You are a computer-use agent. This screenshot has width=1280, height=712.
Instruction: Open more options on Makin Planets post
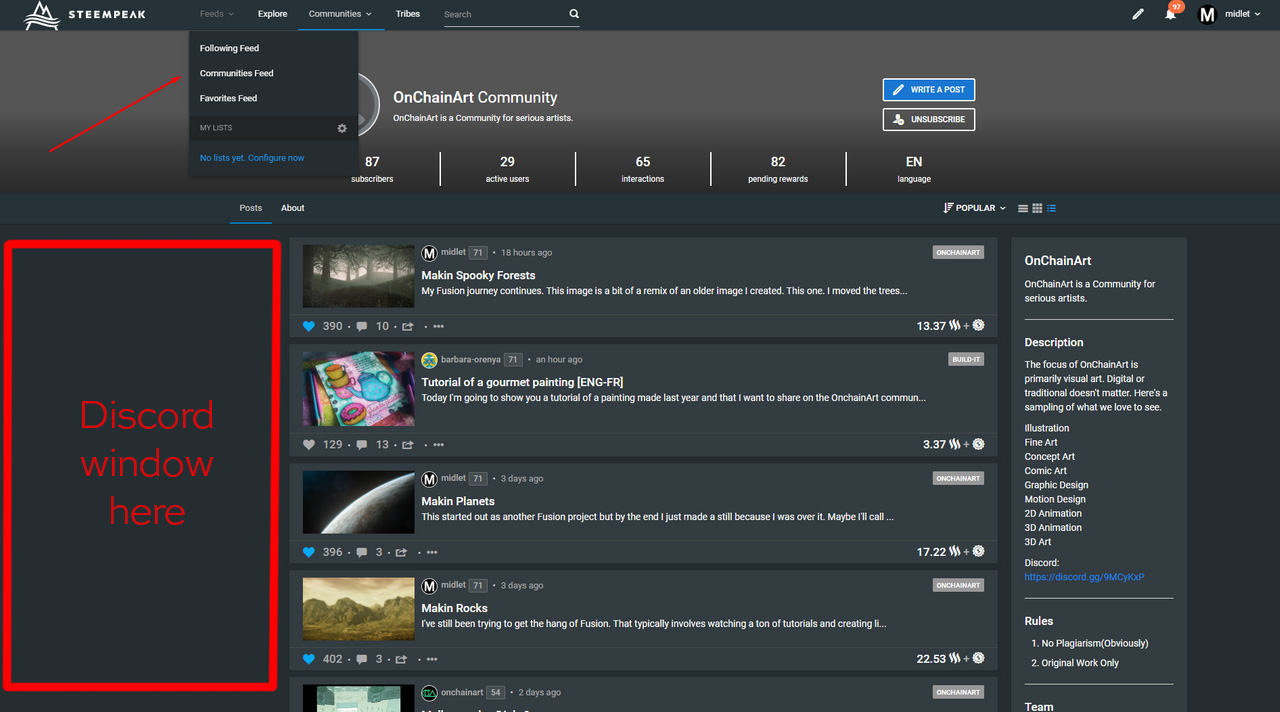432,552
